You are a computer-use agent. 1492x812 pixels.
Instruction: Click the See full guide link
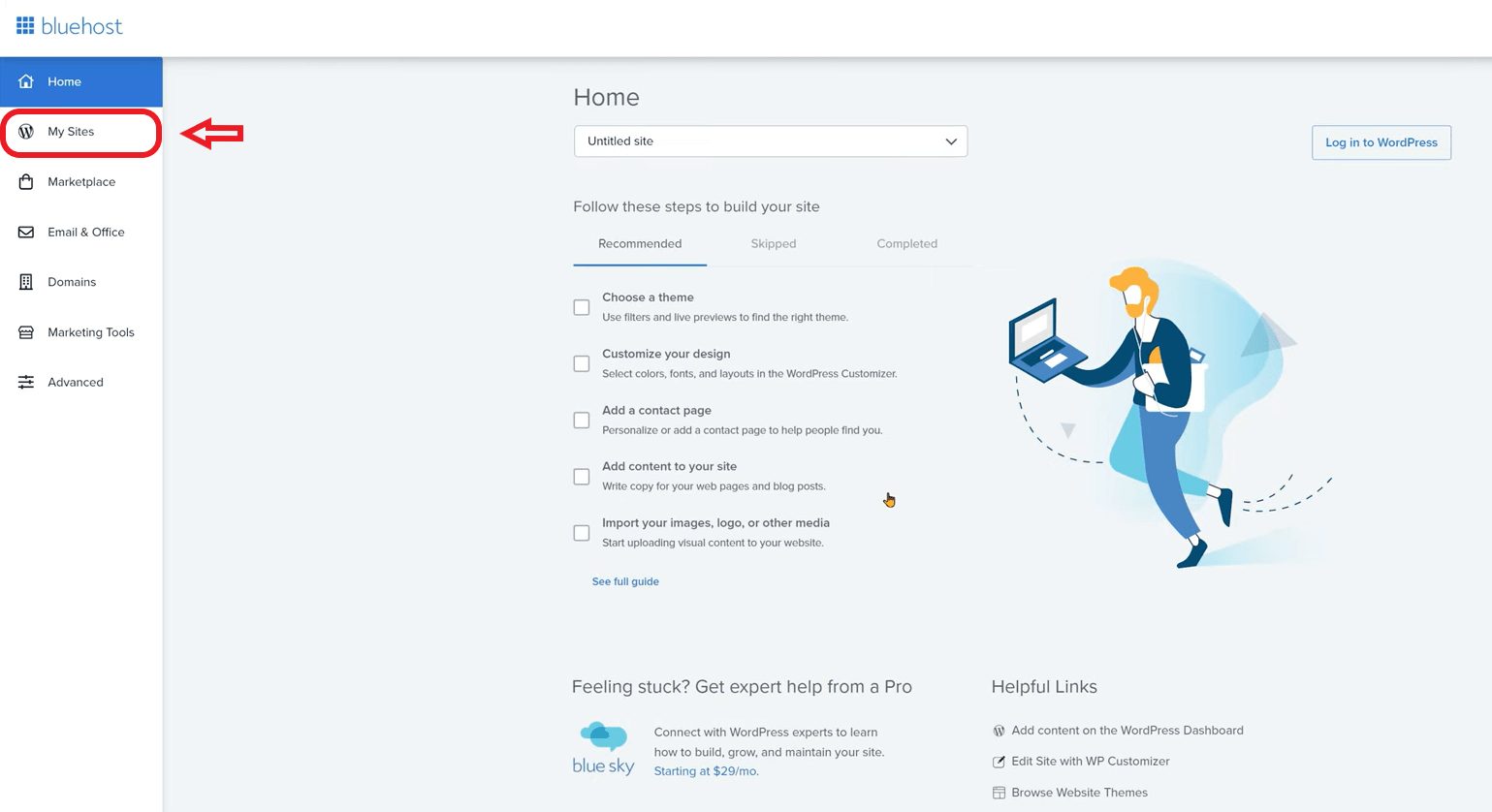click(625, 582)
